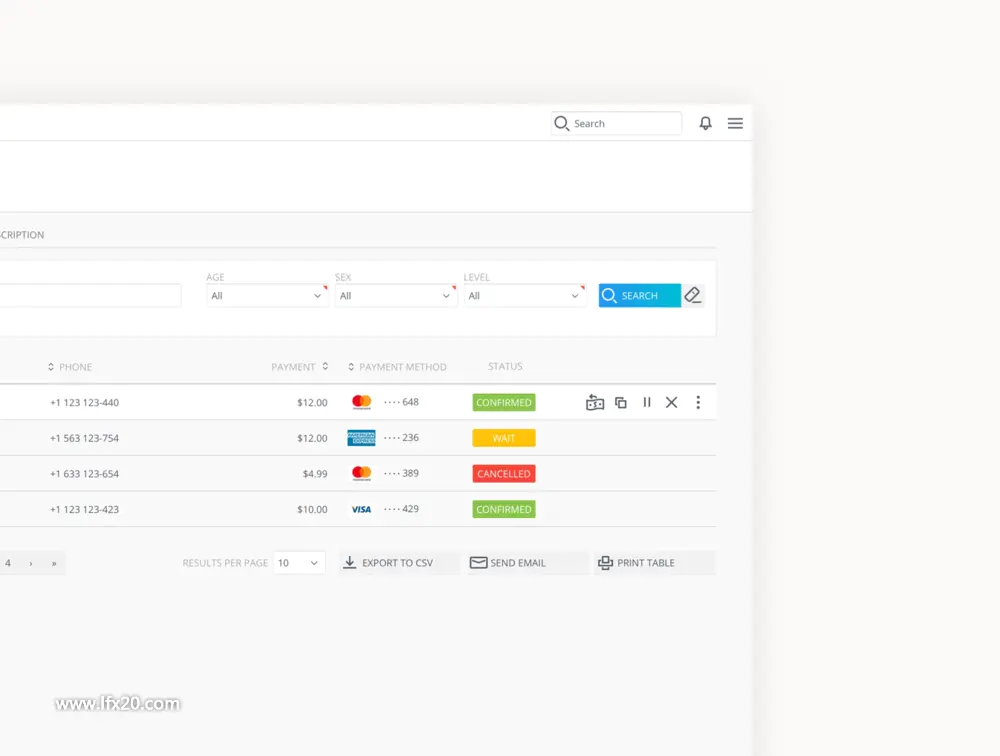The image size is (1000, 756).
Task: Click card number ending 236
Action: [402, 438]
